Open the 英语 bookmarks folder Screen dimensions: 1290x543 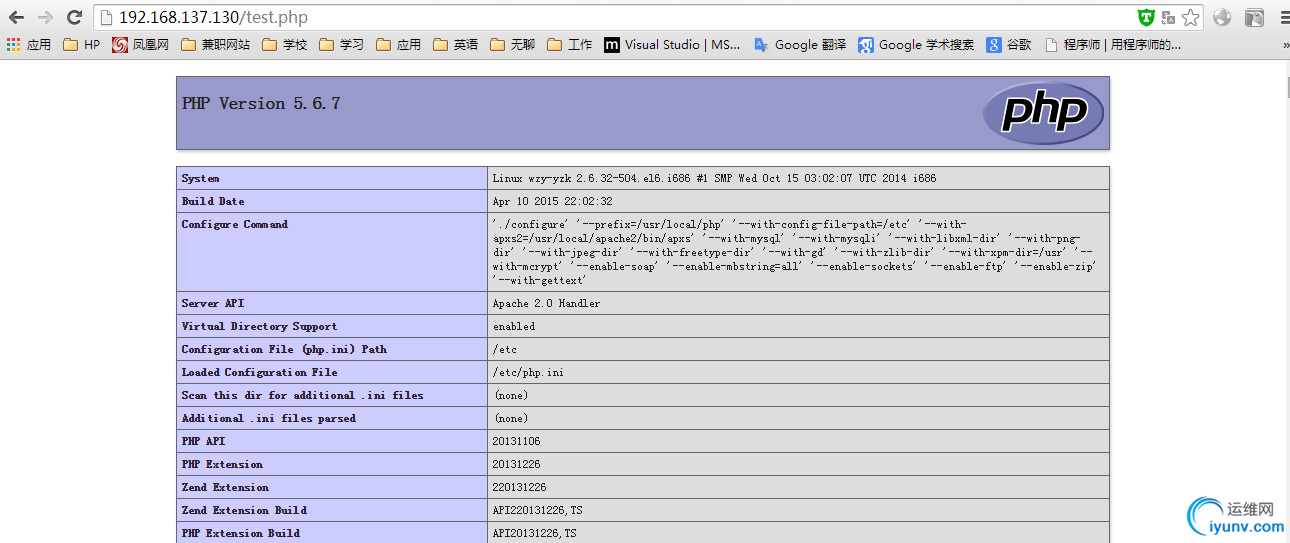(x=456, y=45)
